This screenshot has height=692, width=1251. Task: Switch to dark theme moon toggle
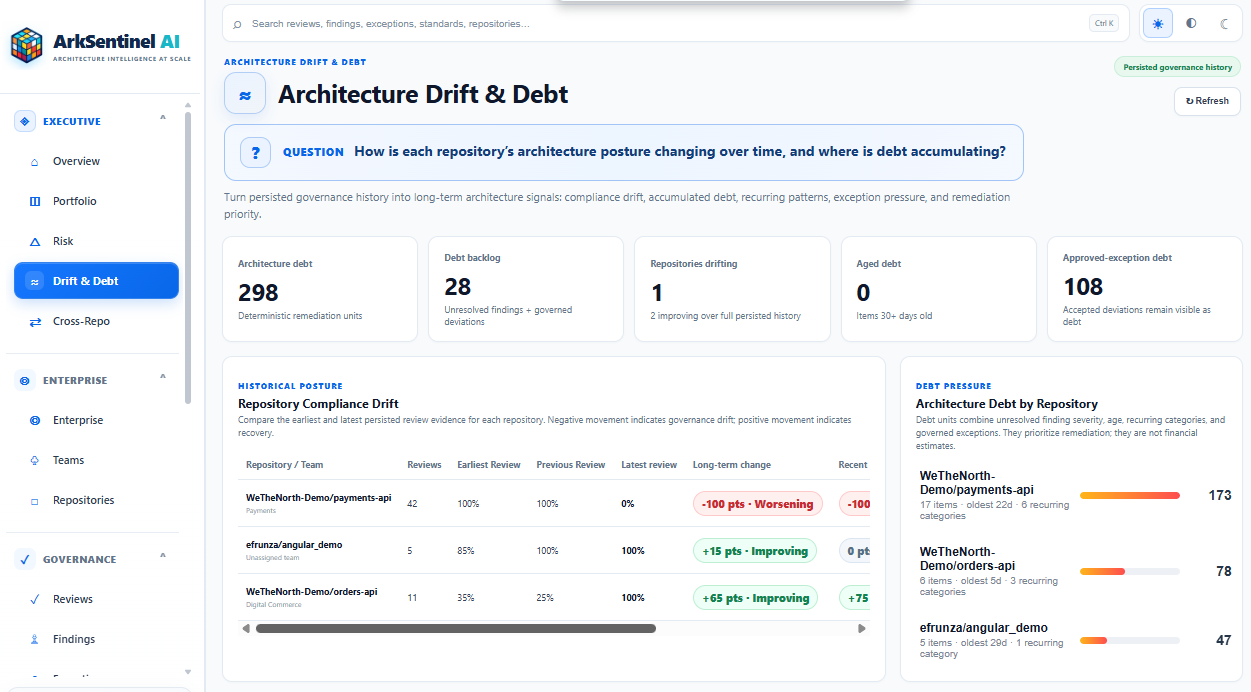click(1224, 23)
